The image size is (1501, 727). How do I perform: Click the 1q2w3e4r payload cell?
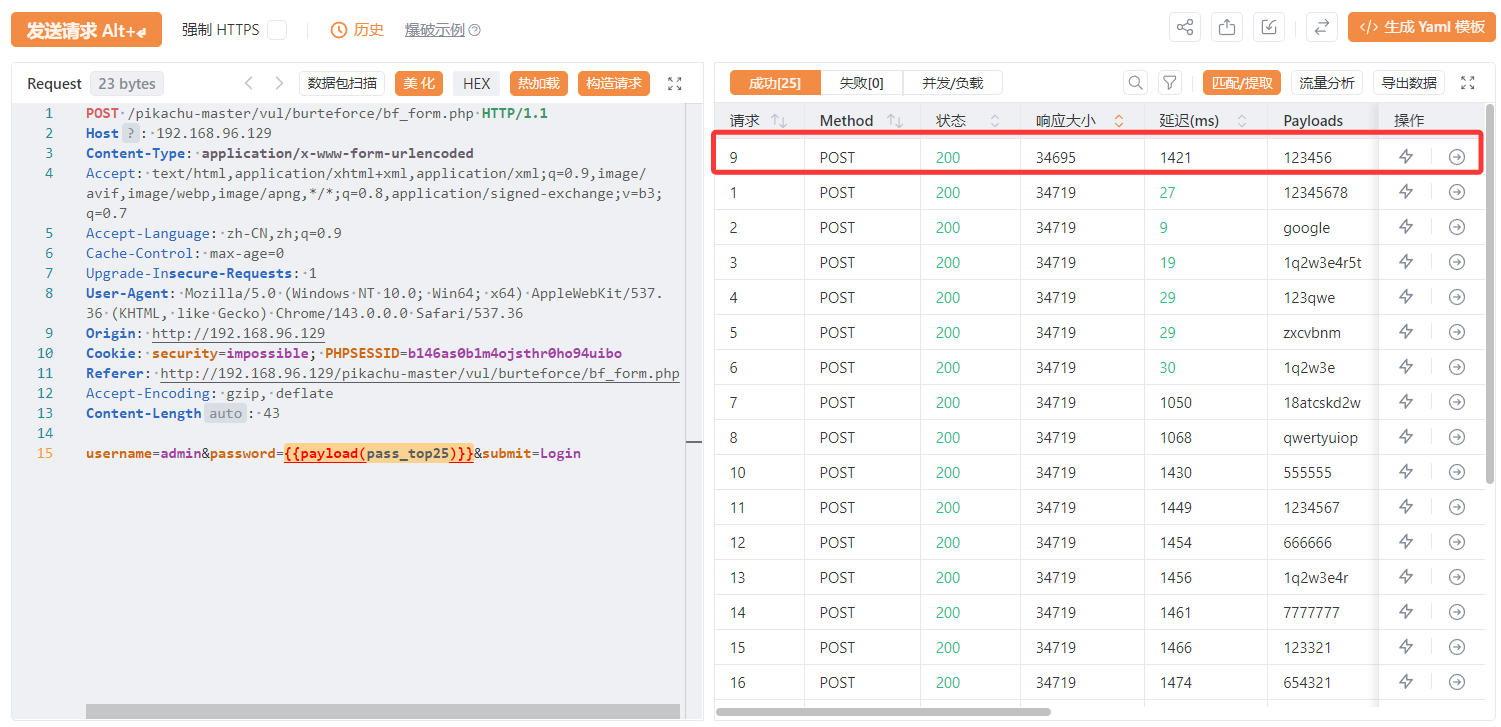[x=1323, y=577]
